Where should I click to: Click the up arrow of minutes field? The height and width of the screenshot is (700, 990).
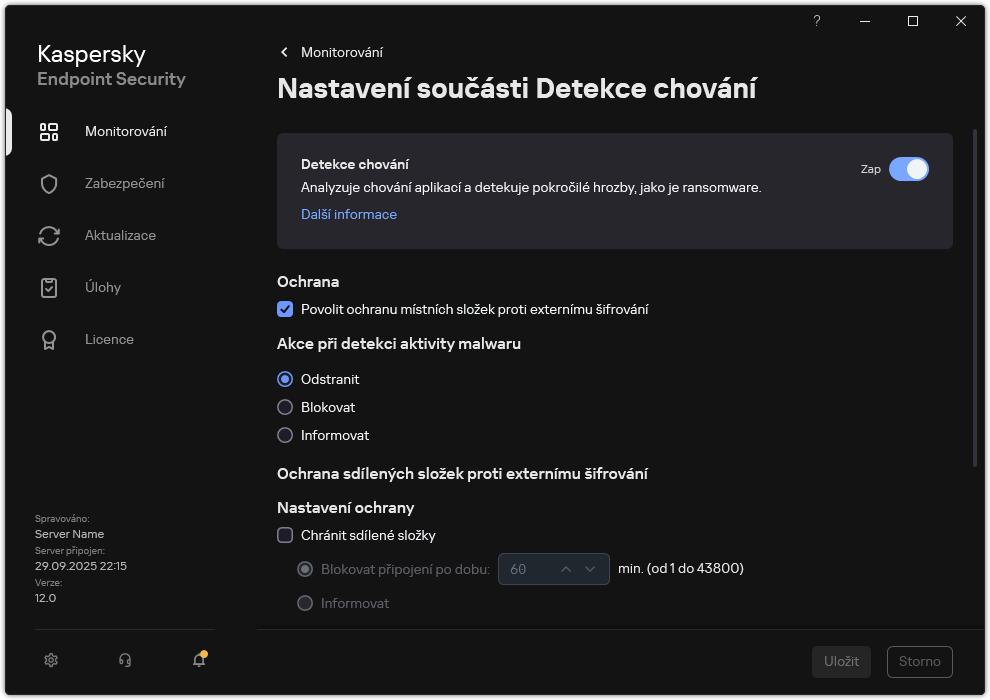click(565, 569)
